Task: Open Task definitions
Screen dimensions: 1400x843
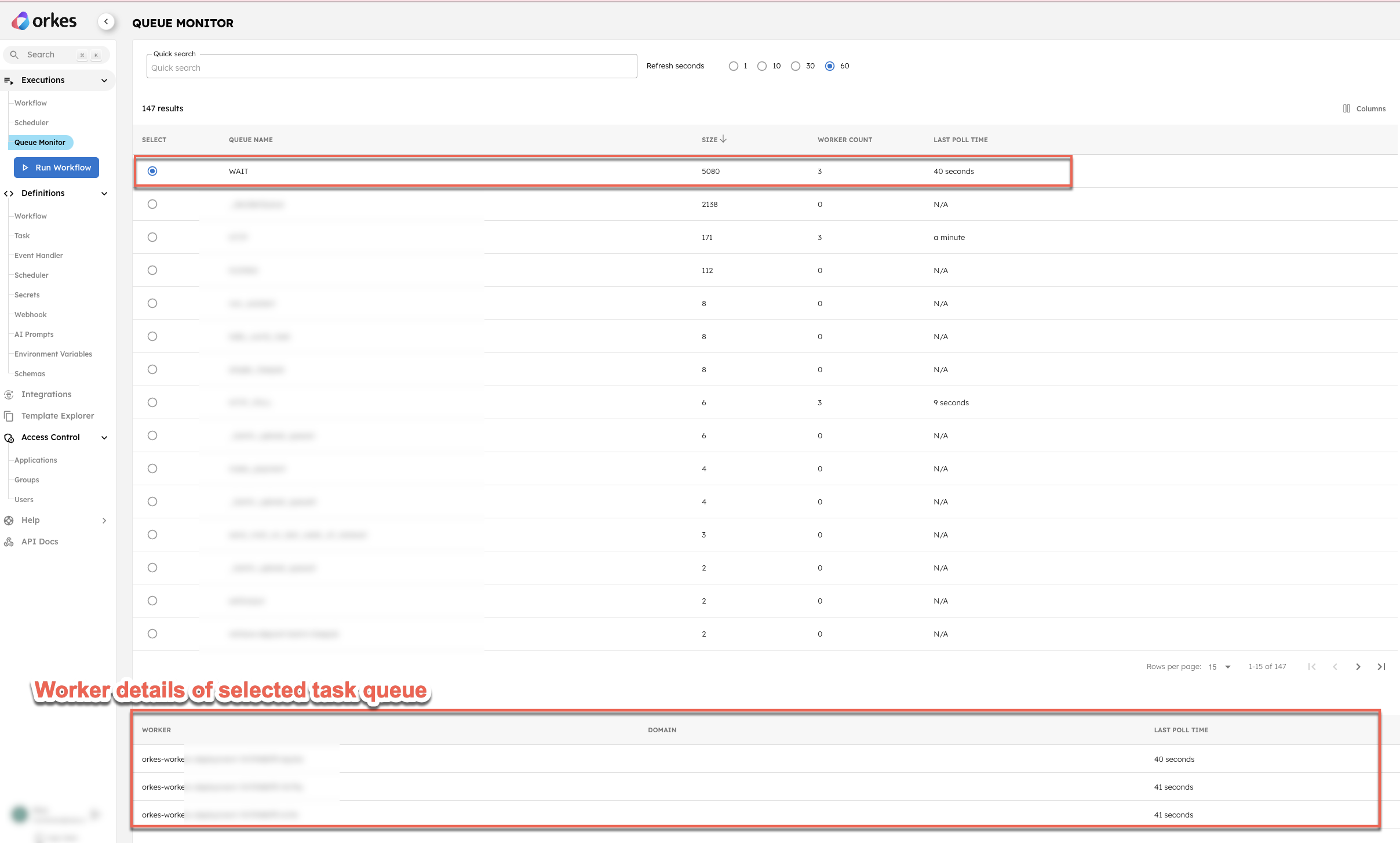Action: pyautogui.click(x=22, y=236)
